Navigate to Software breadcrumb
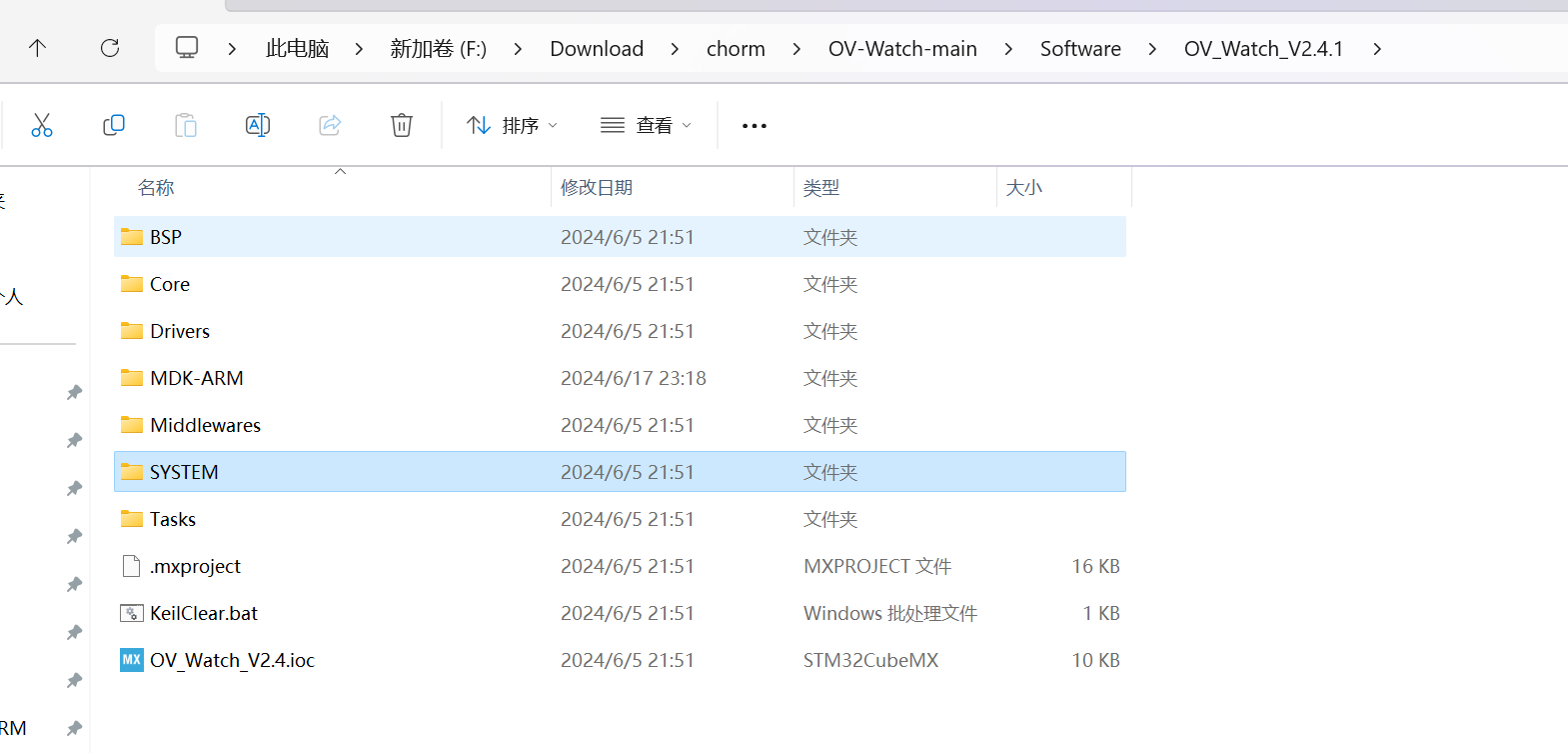 (x=1080, y=49)
